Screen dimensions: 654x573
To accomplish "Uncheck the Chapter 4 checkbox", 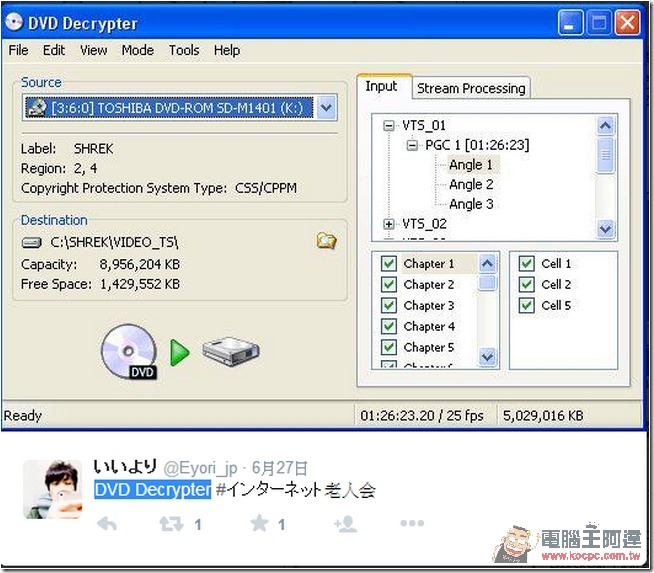I will click(x=389, y=326).
